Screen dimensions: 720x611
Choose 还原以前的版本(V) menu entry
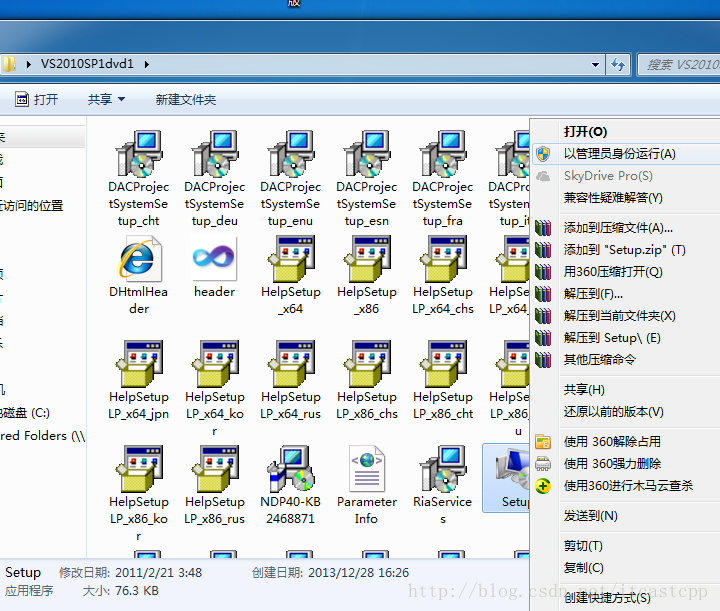click(x=613, y=412)
